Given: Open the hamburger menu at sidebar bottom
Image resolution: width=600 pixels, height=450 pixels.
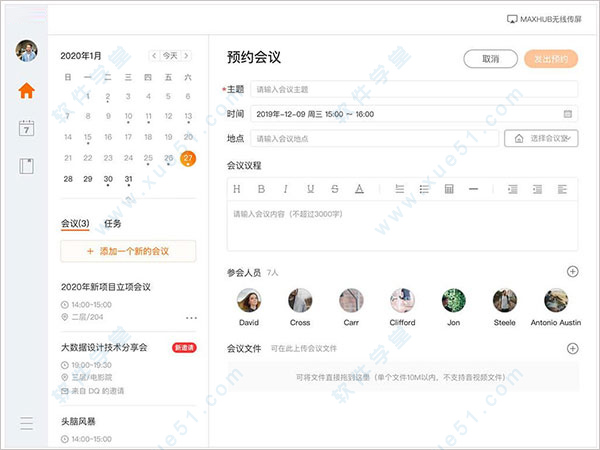Looking at the screenshot, I should click(26, 423).
